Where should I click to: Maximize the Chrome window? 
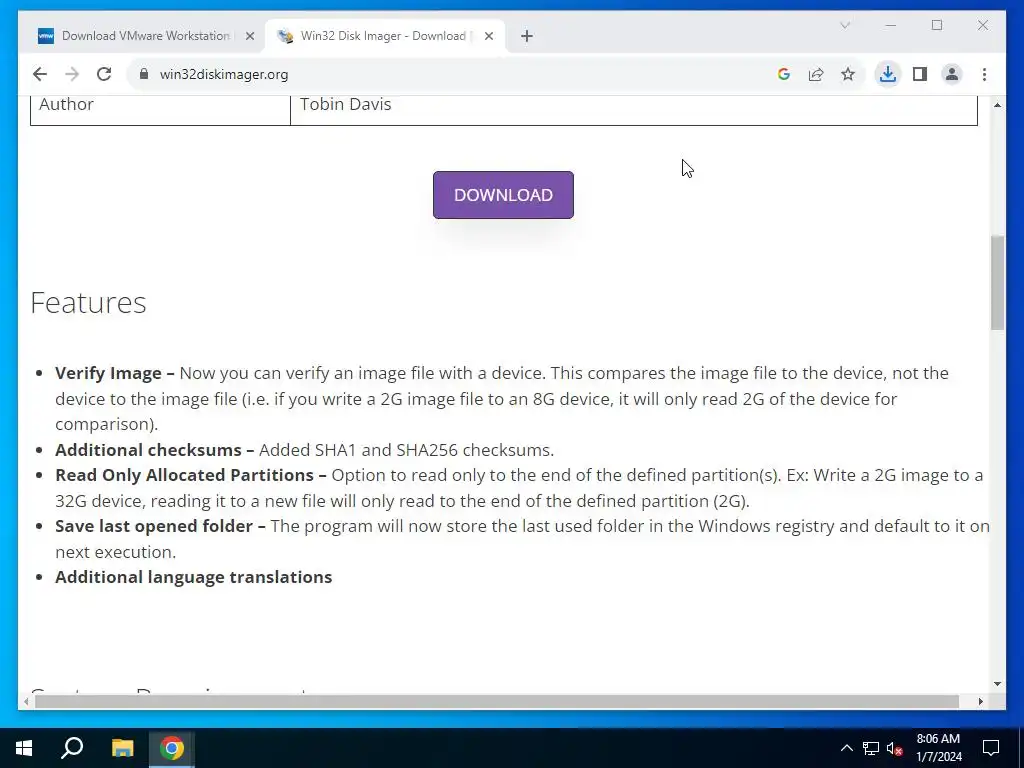coord(936,25)
